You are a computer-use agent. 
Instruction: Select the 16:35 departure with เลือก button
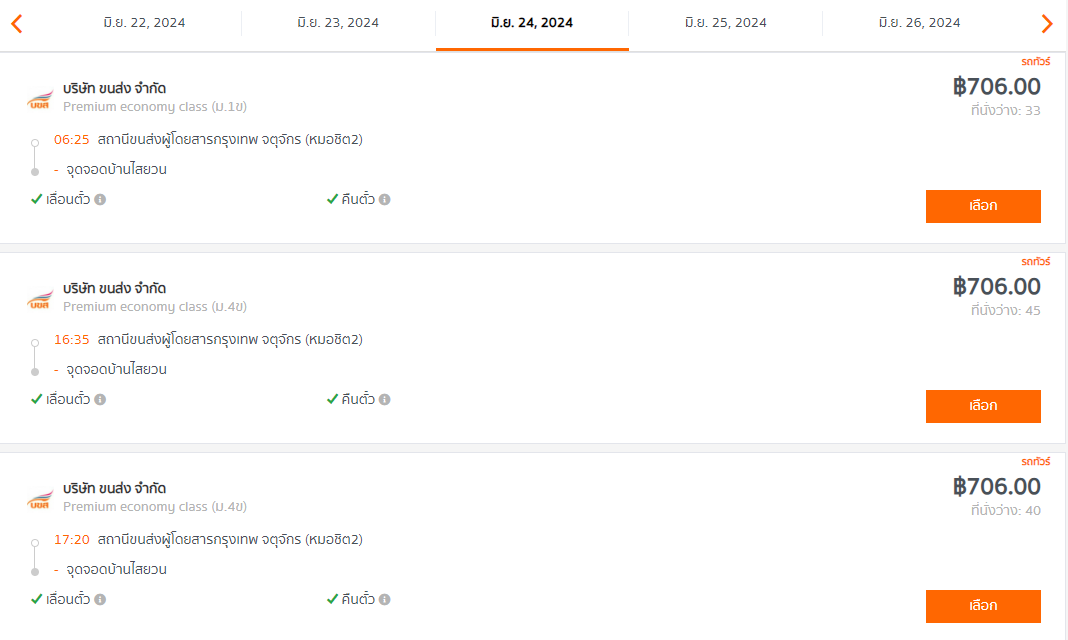click(983, 406)
